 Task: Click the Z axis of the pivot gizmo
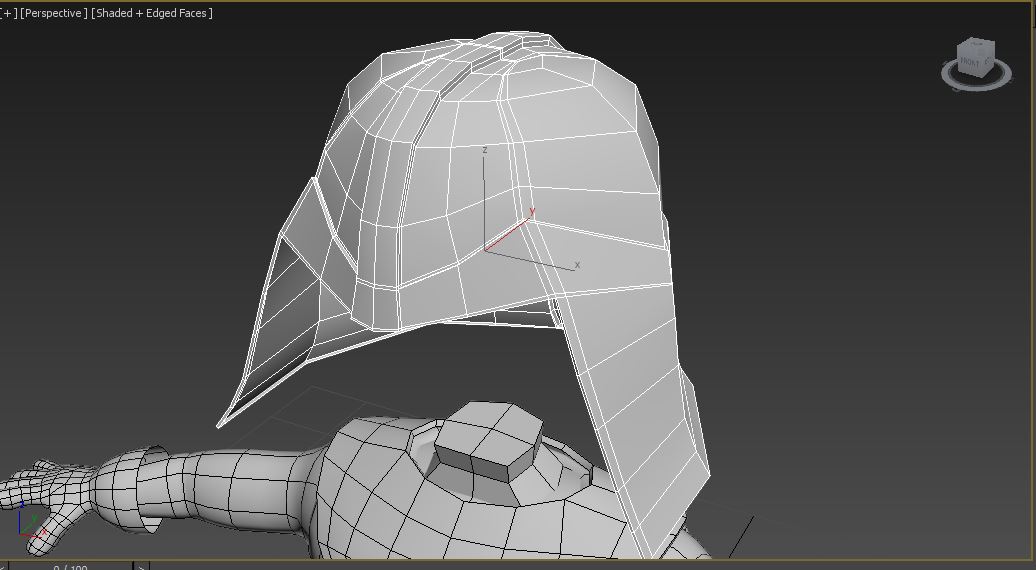click(x=484, y=190)
